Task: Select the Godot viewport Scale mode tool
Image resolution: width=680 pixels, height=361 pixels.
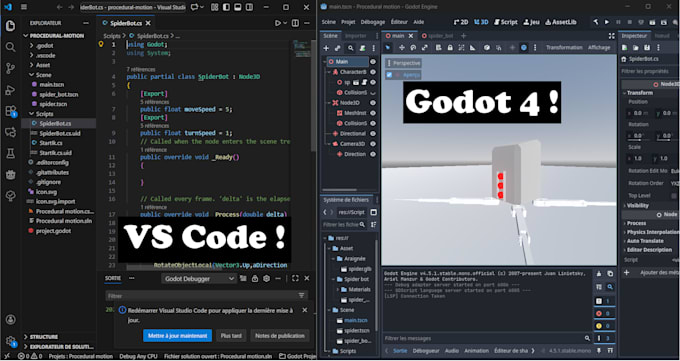Action: click(x=425, y=48)
